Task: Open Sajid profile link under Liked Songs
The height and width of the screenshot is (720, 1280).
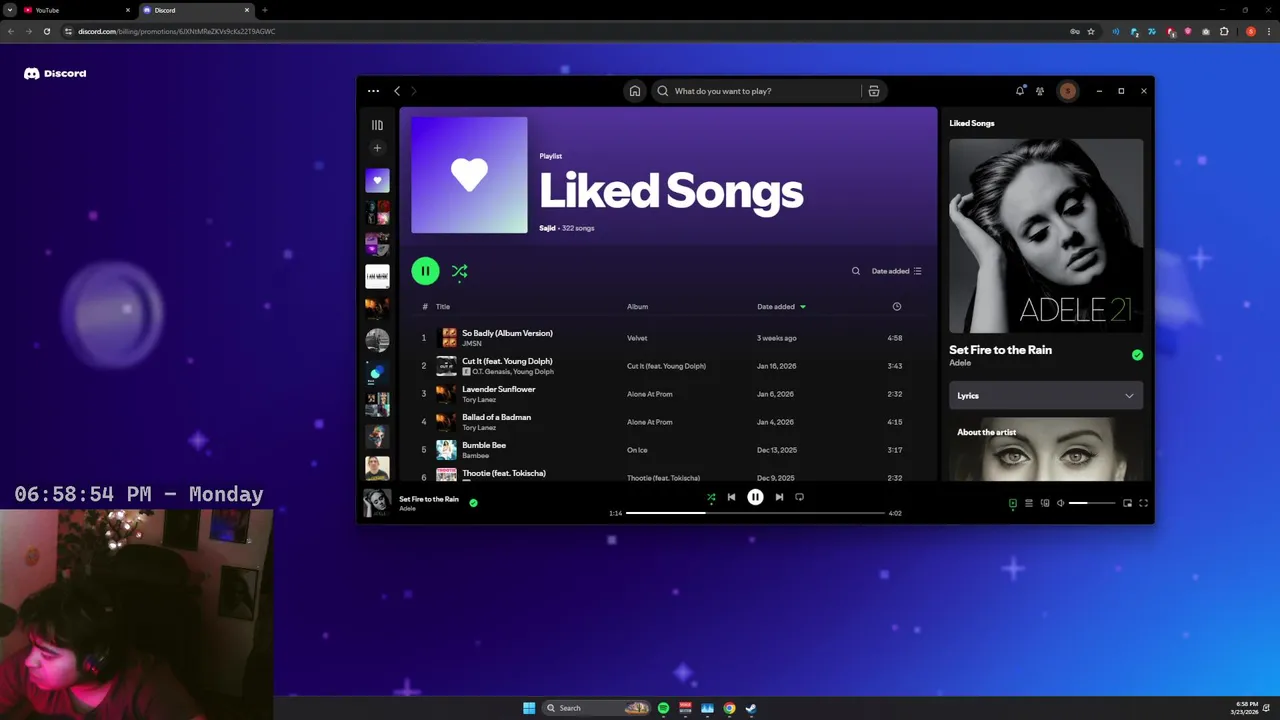Action: (547, 228)
